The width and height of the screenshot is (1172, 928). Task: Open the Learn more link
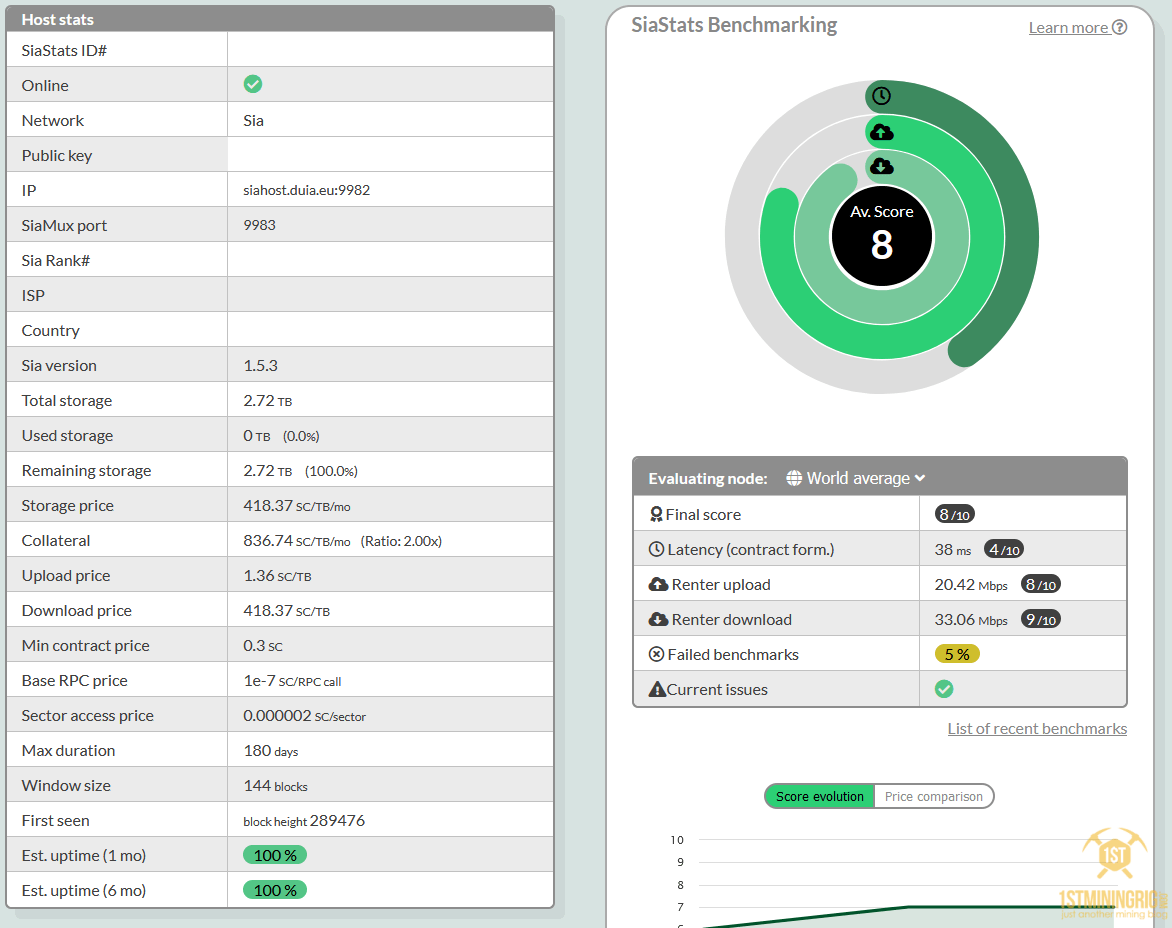1068,28
